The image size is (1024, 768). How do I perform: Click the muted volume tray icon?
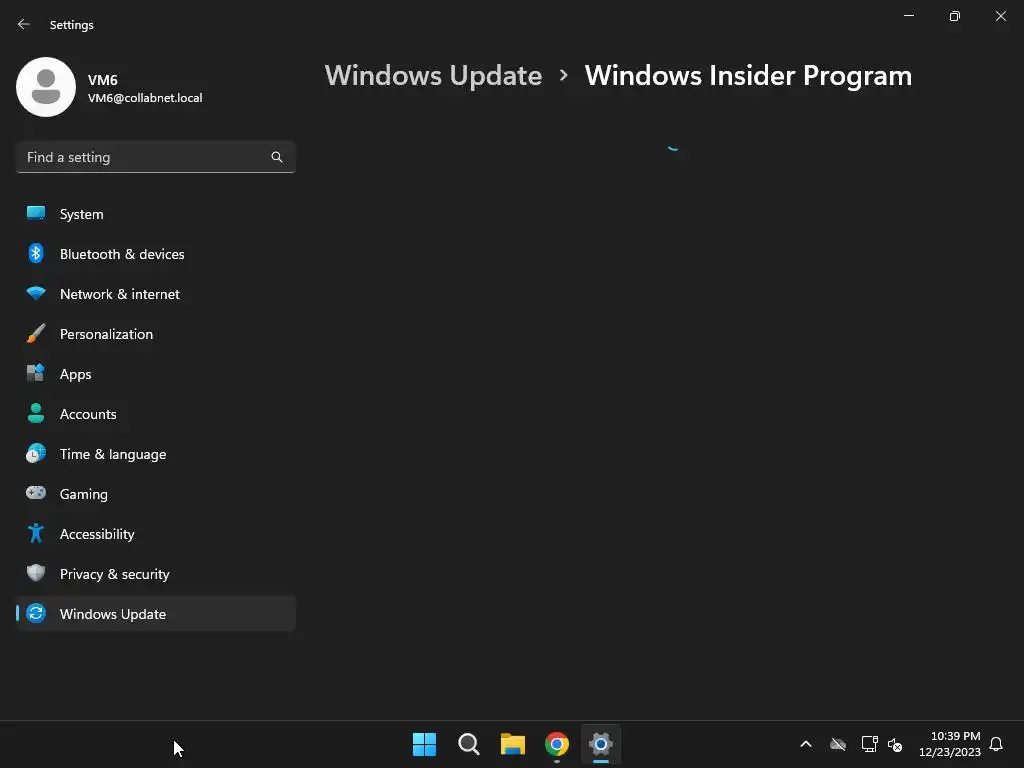pyautogui.click(x=895, y=744)
